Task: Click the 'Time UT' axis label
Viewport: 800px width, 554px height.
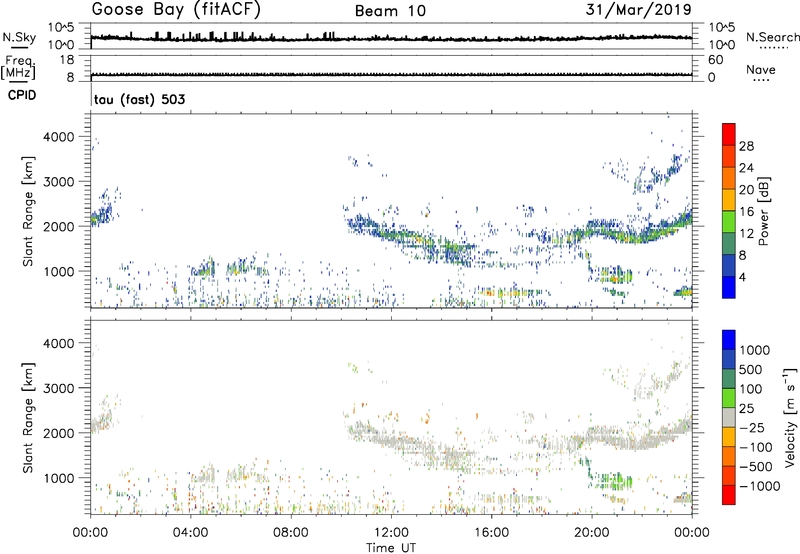Action: point(391,548)
